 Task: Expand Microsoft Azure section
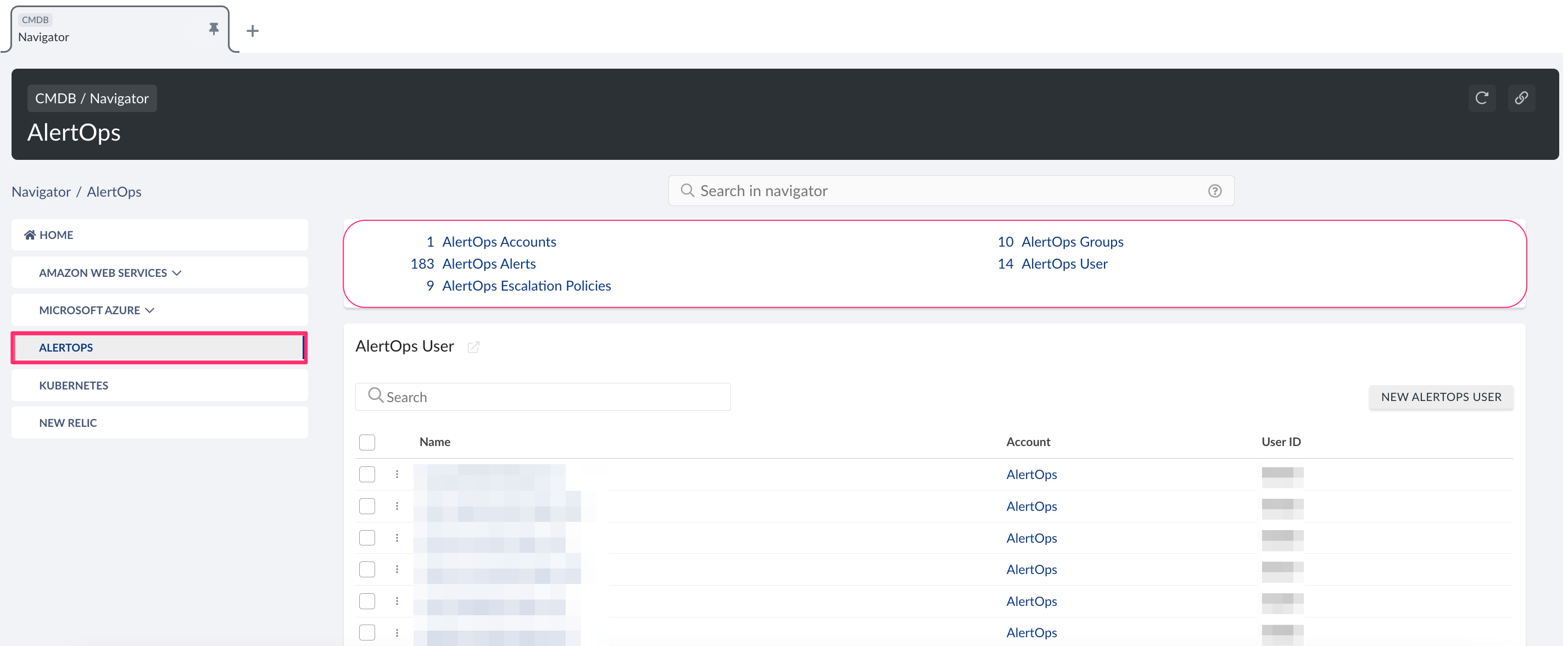pos(97,310)
